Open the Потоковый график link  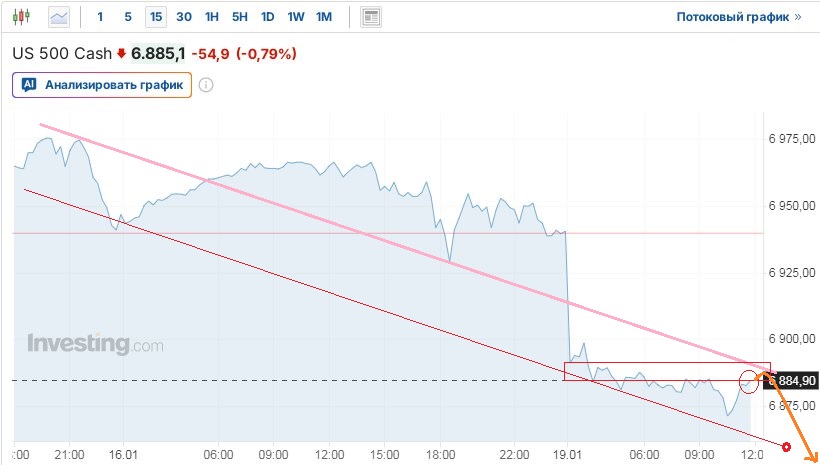(x=733, y=17)
